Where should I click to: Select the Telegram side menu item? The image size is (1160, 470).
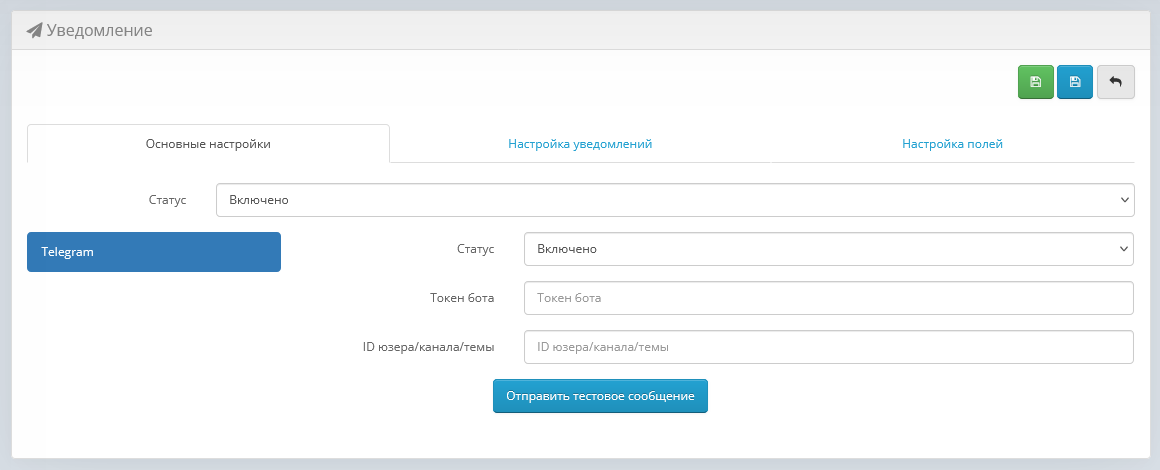click(154, 252)
